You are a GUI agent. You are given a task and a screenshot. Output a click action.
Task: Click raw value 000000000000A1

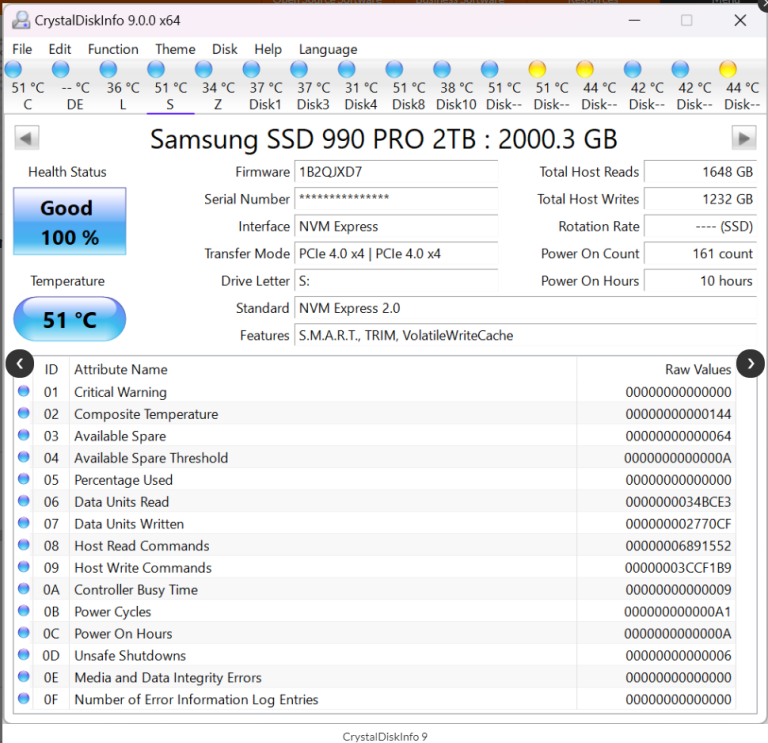coord(678,612)
